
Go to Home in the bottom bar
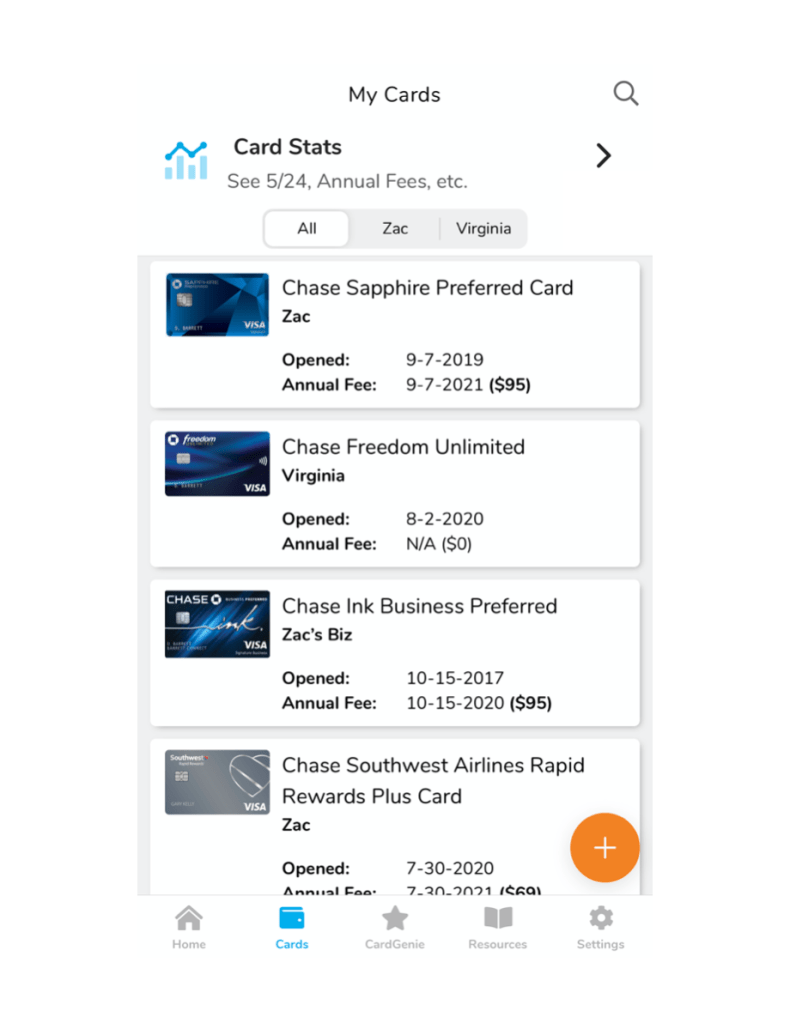point(188,927)
